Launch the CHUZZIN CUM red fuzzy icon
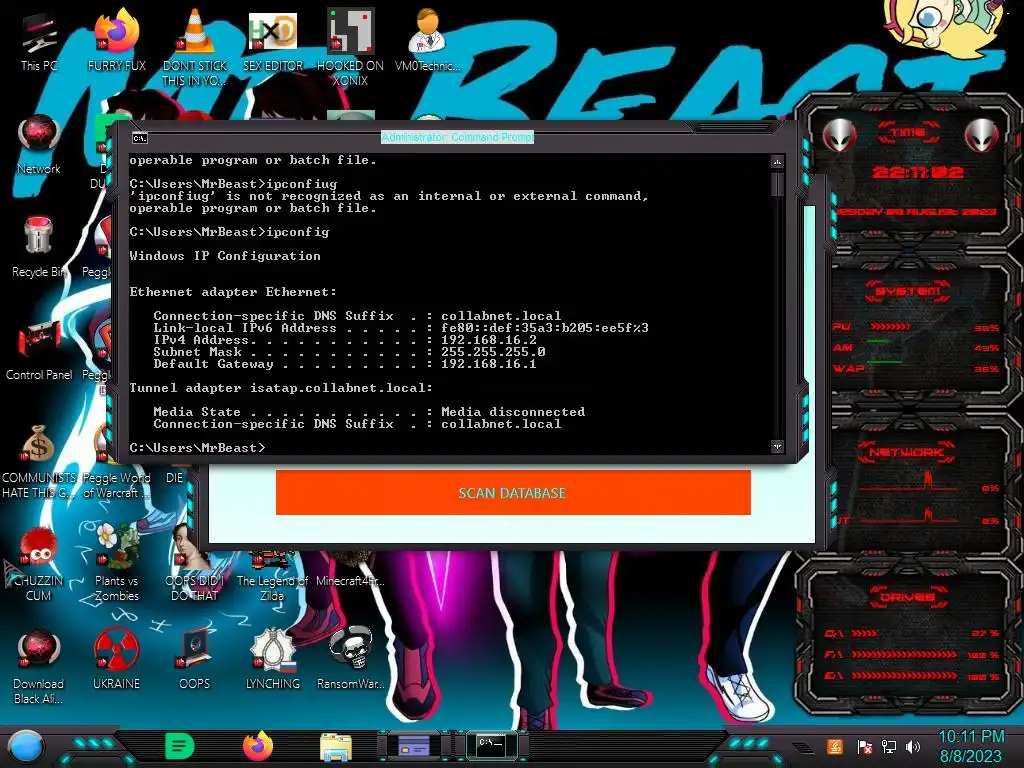Image resolution: width=1024 pixels, height=768 pixels. point(39,564)
